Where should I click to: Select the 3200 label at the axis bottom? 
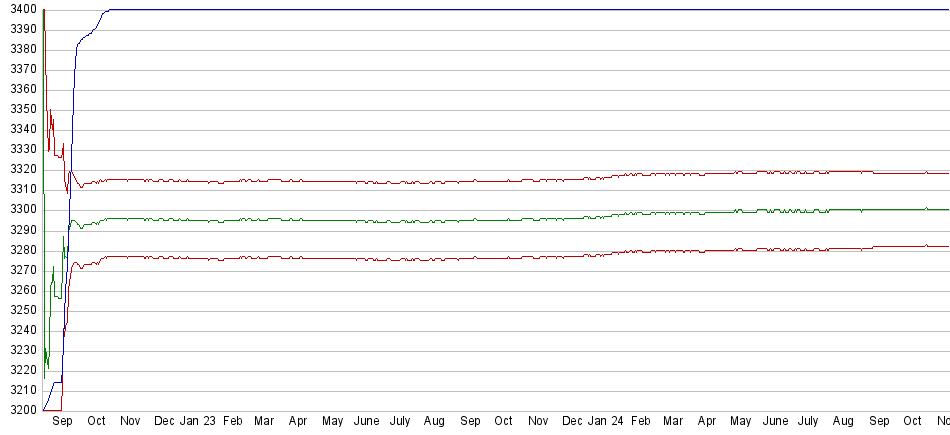coord(20,410)
